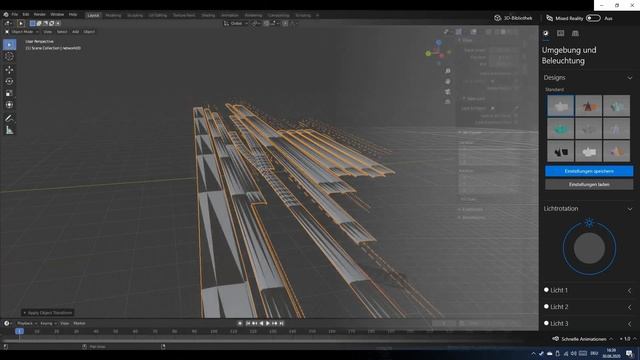The width and height of the screenshot is (640, 360).
Task: Click the navigation gizmo Z axis
Action: coord(438,42)
